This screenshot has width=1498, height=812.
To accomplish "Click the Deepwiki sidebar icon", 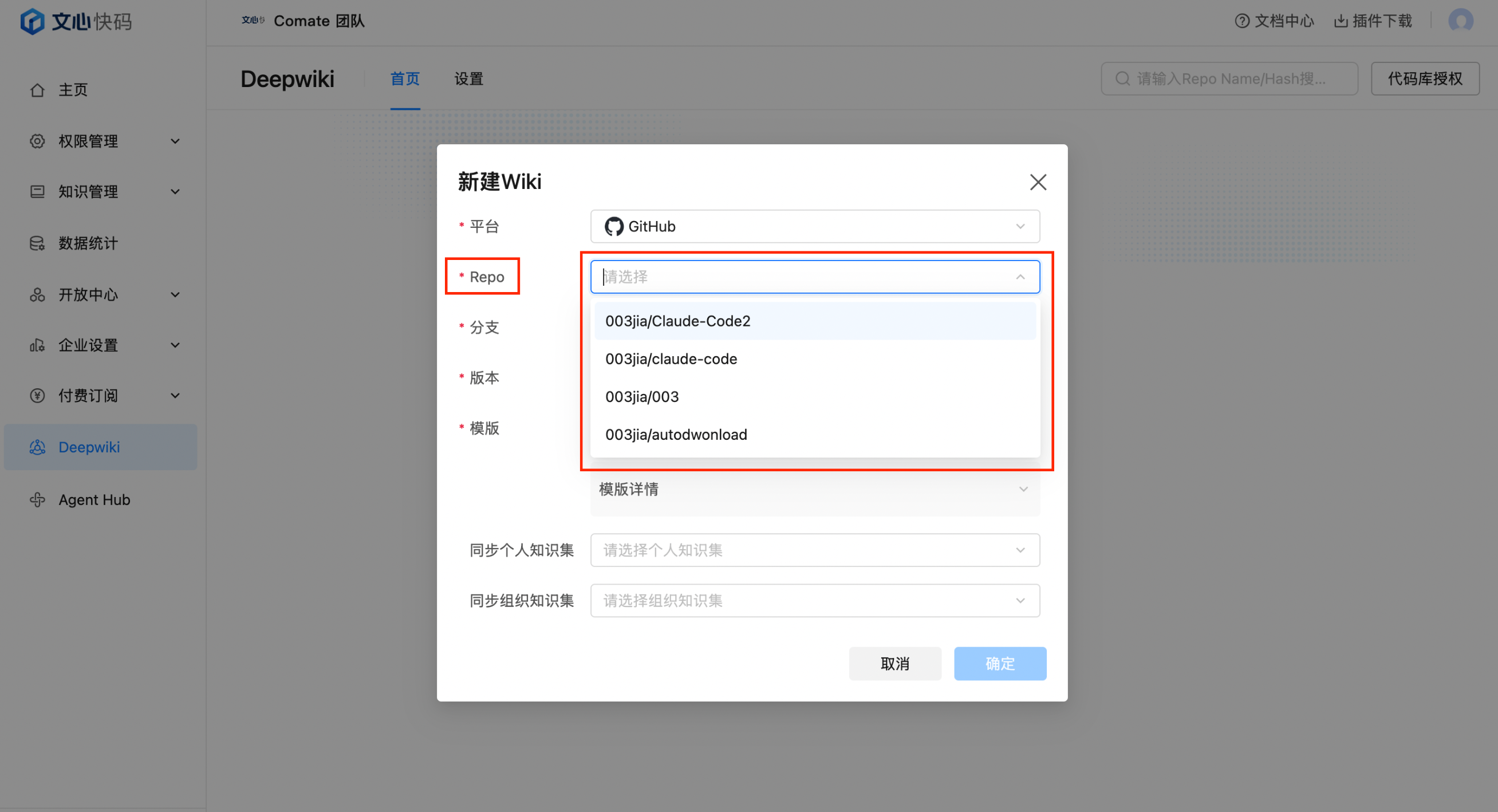I will tap(37, 447).
